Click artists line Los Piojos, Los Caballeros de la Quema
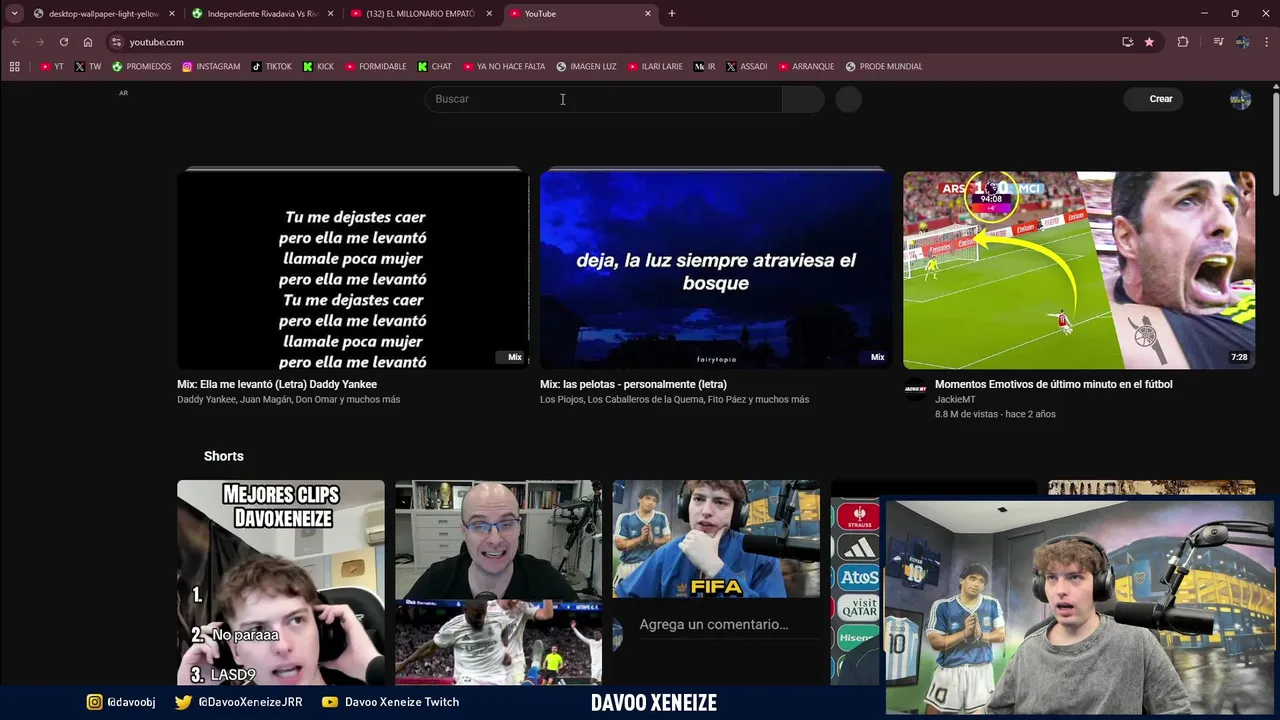 pos(674,400)
